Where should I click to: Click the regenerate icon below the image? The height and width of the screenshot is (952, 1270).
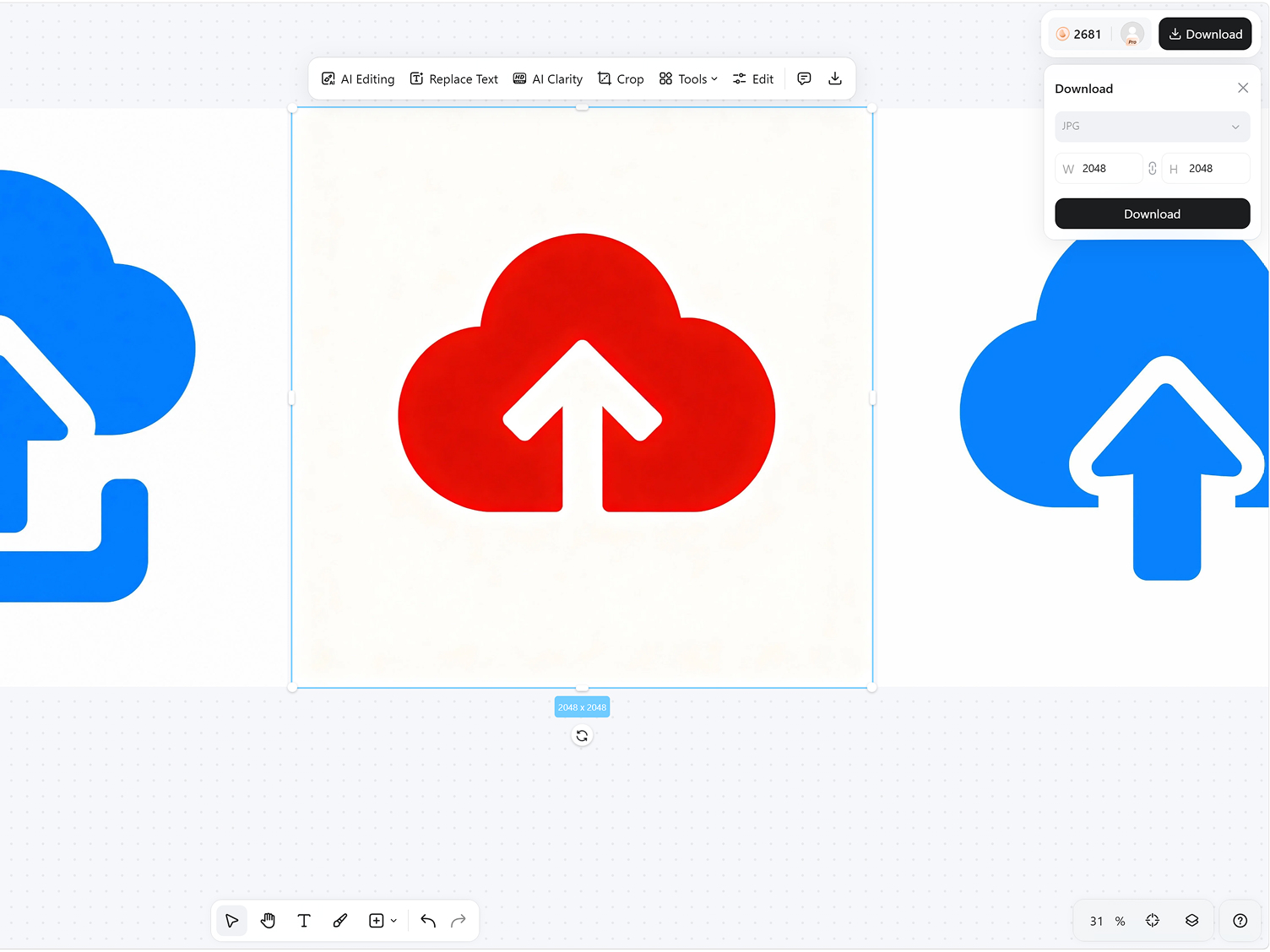click(582, 736)
